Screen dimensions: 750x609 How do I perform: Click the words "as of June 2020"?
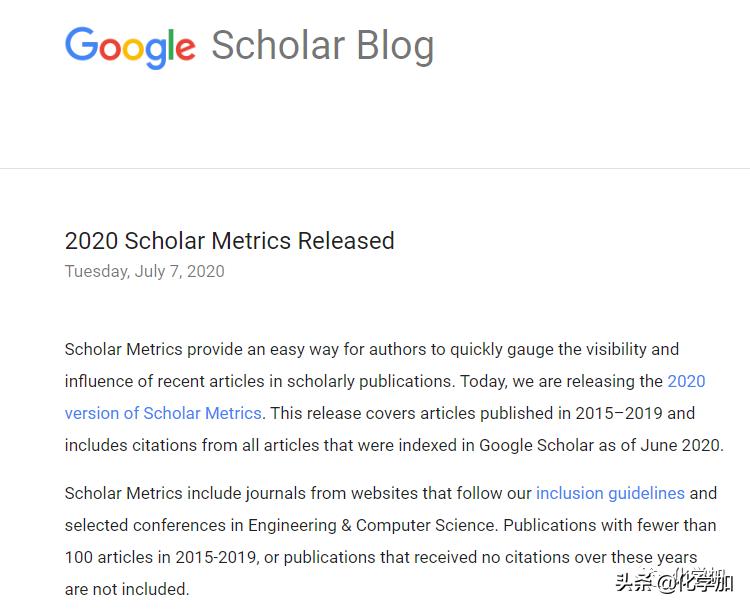(663, 445)
